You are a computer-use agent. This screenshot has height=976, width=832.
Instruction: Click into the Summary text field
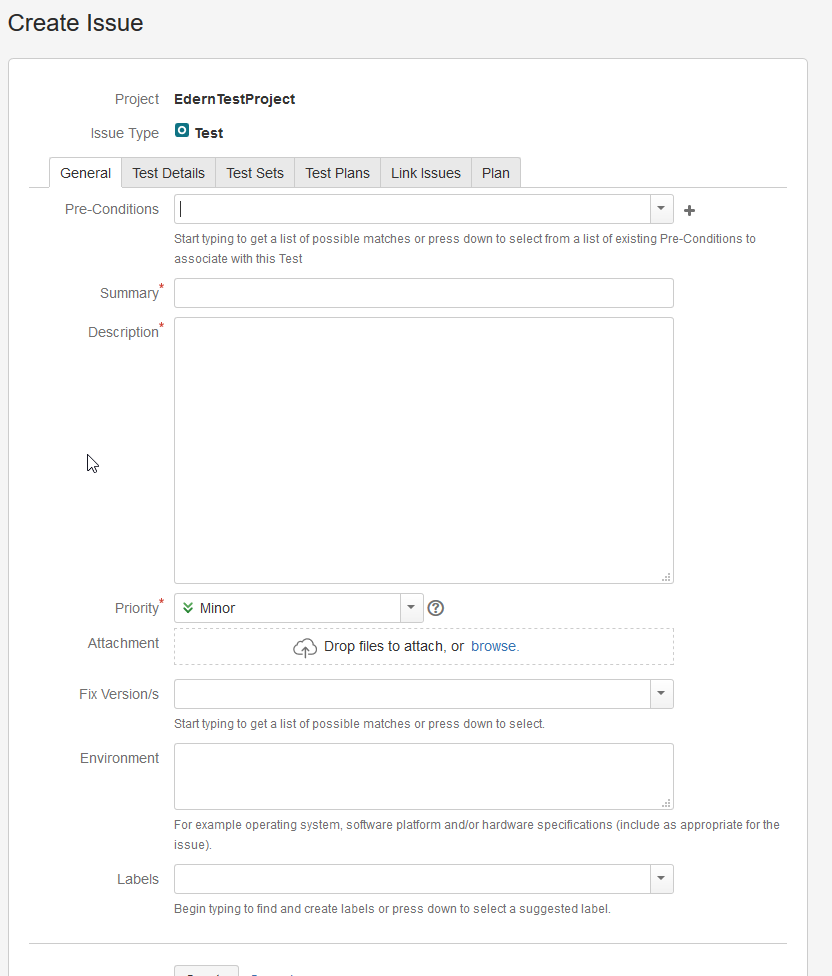click(424, 293)
